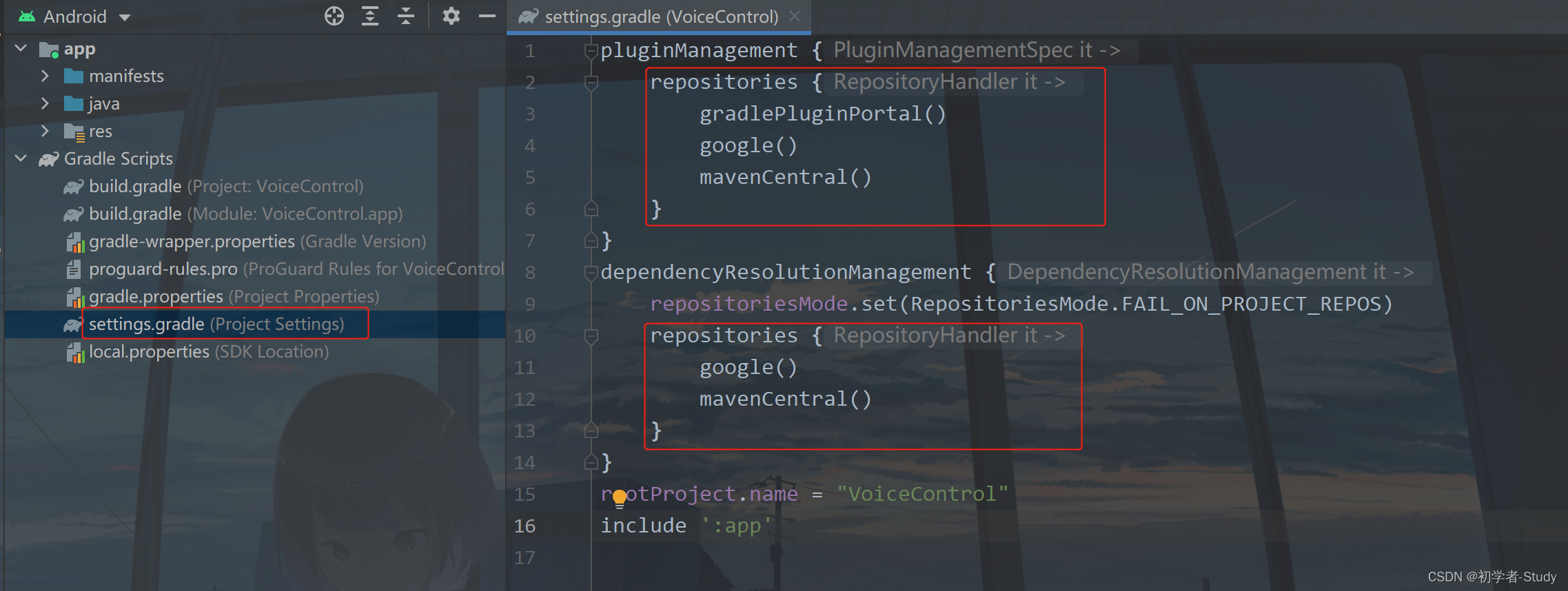Screen dimensions: 1568x591
Task: Open project view settings gear
Action: pos(451,16)
